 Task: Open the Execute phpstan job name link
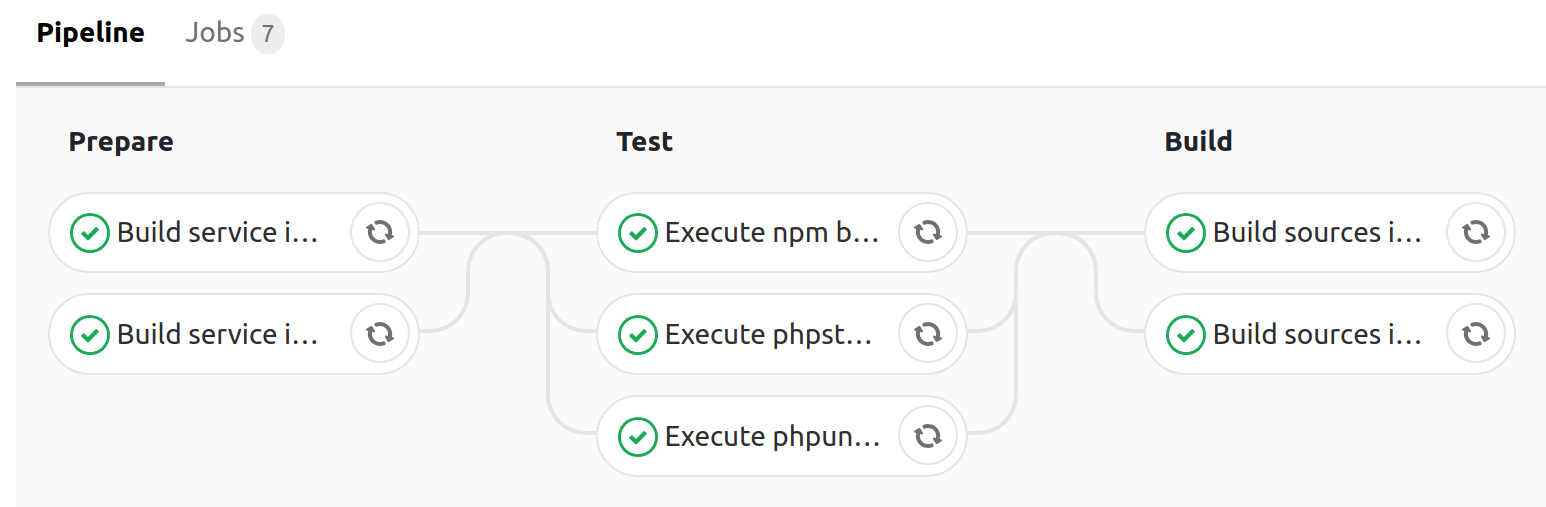click(768, 334)
